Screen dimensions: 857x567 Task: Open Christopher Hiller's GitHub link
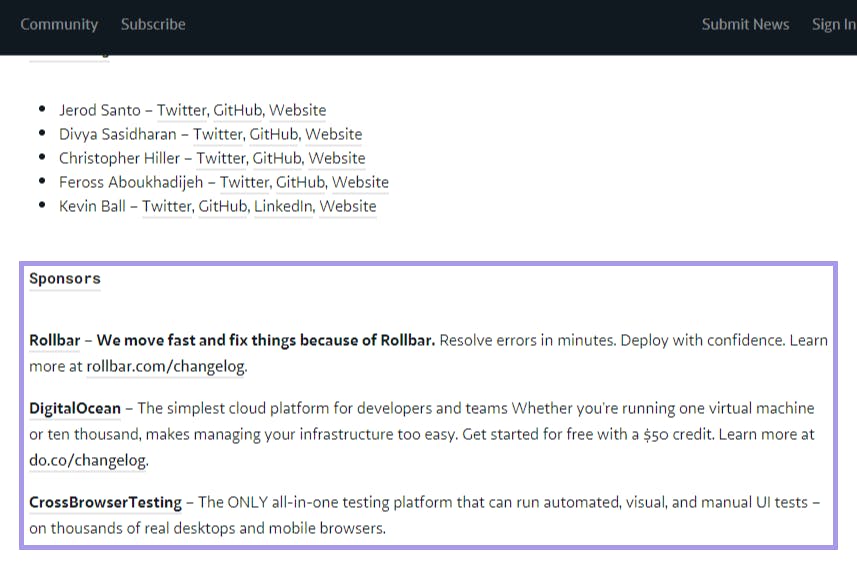(277, 158)
